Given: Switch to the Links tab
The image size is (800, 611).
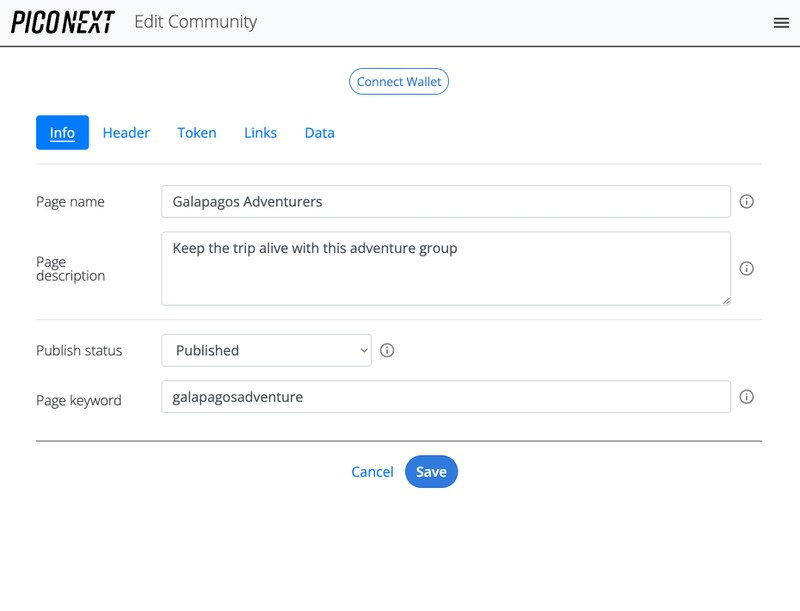Looking at the screenshot, I should 260,133.
